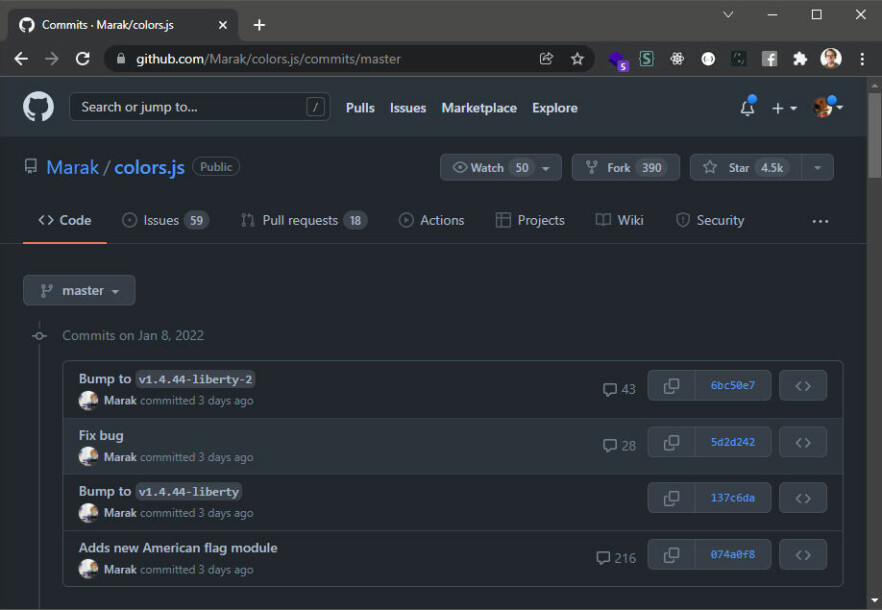The width and height of the screenshot is (882, 610).
Task: Open Issues in the top navigation
Action: 408,108
